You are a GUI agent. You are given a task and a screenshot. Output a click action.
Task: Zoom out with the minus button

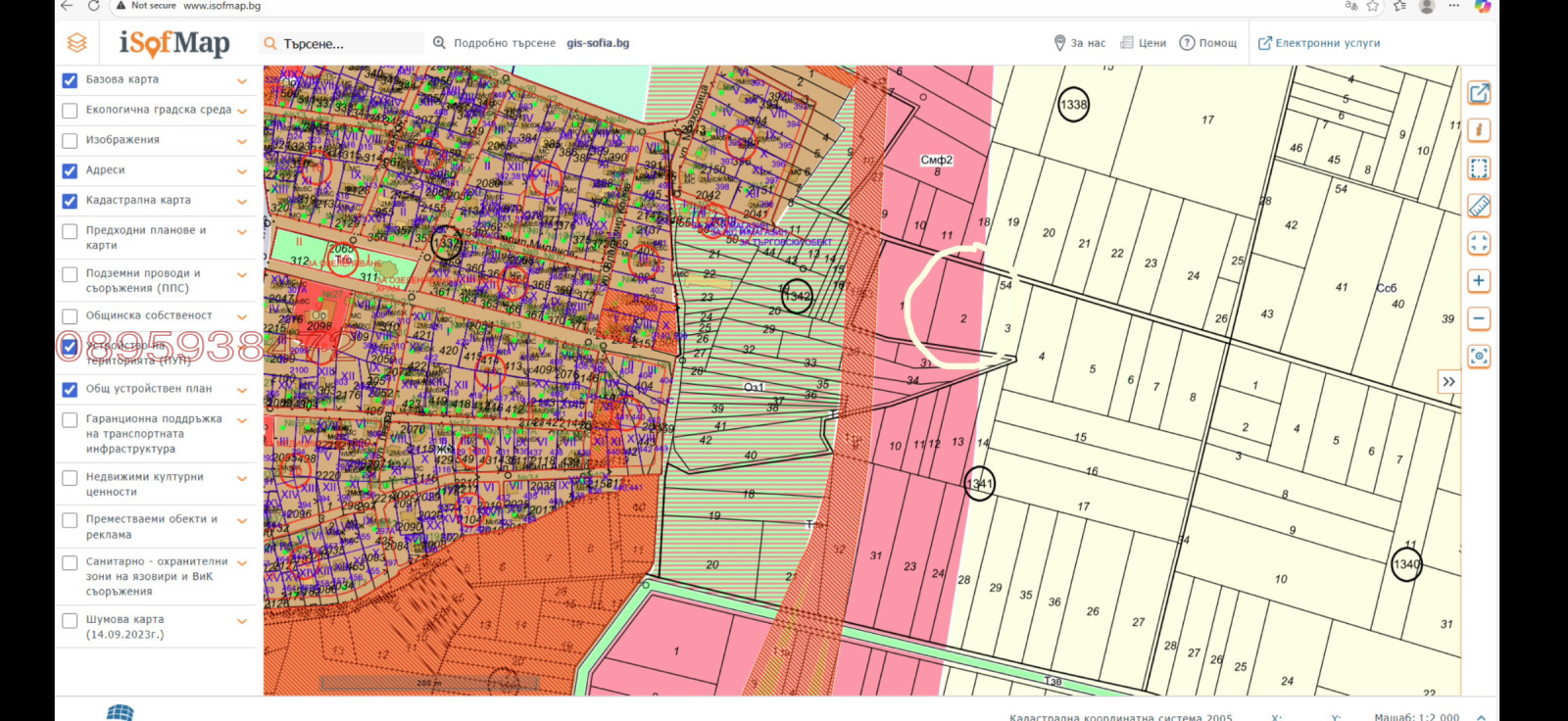tap(1479, 318)
